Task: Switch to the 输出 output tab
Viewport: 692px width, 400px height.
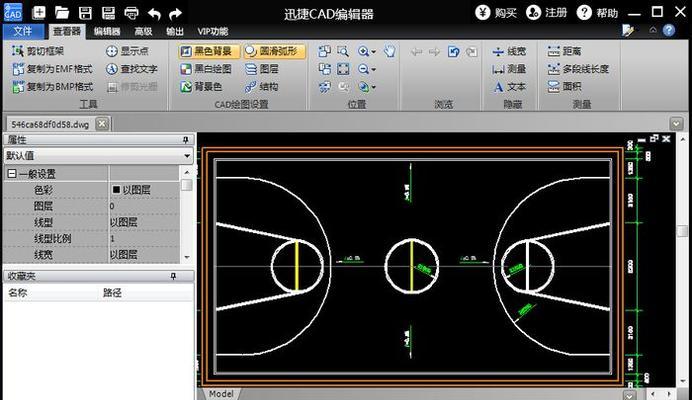Action: (175, 31)
